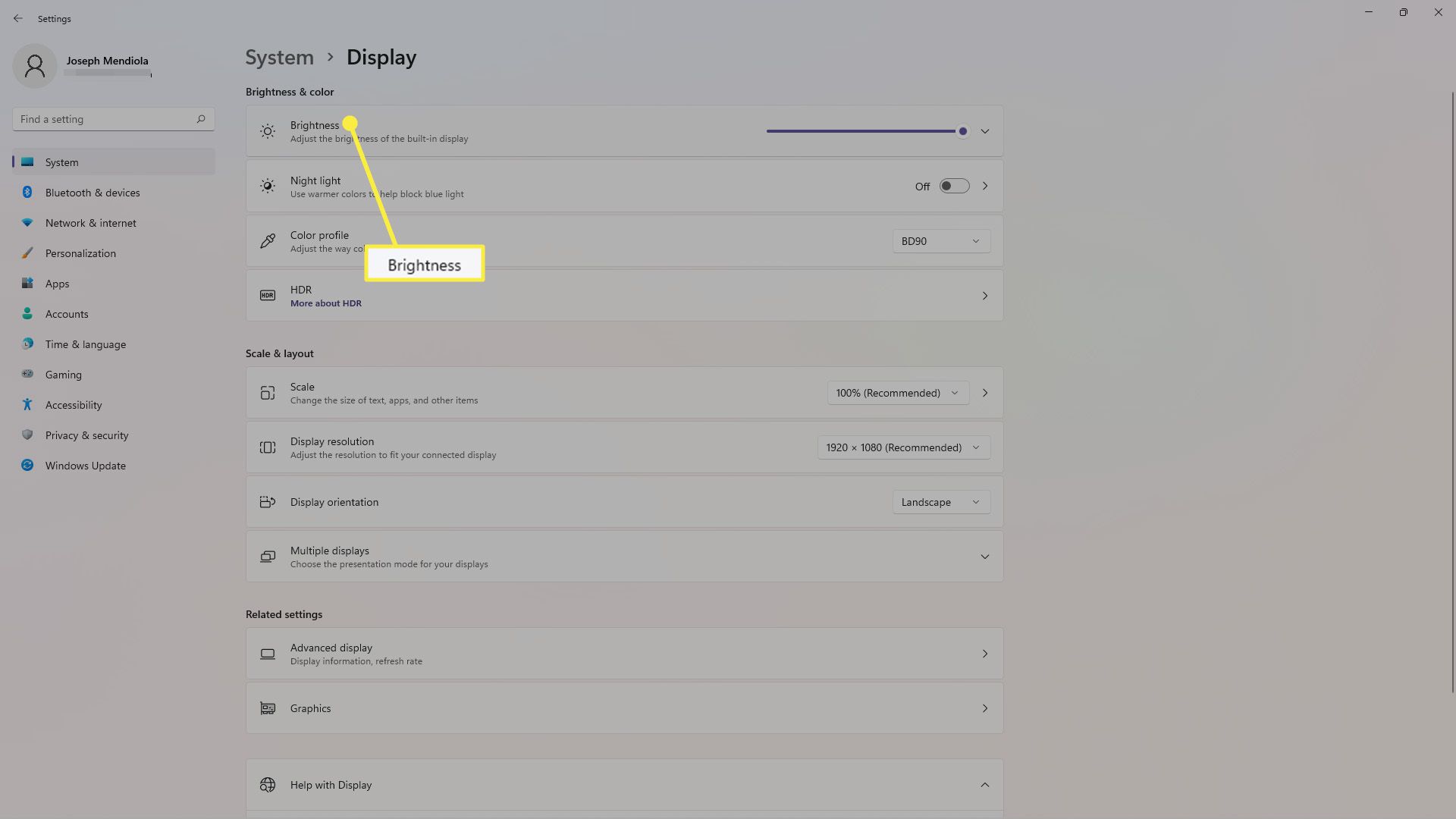Click the Multiple displays icon
The width and height of the screenshot is (1456, 819).
click(x=268, y=557)
